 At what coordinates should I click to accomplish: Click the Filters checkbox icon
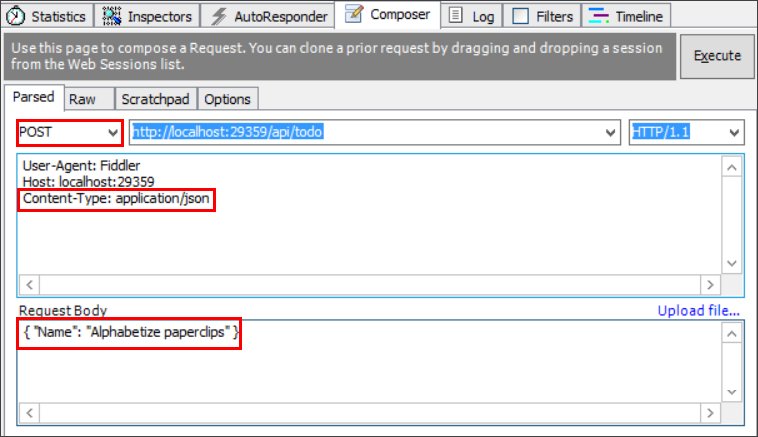(521, 16)
